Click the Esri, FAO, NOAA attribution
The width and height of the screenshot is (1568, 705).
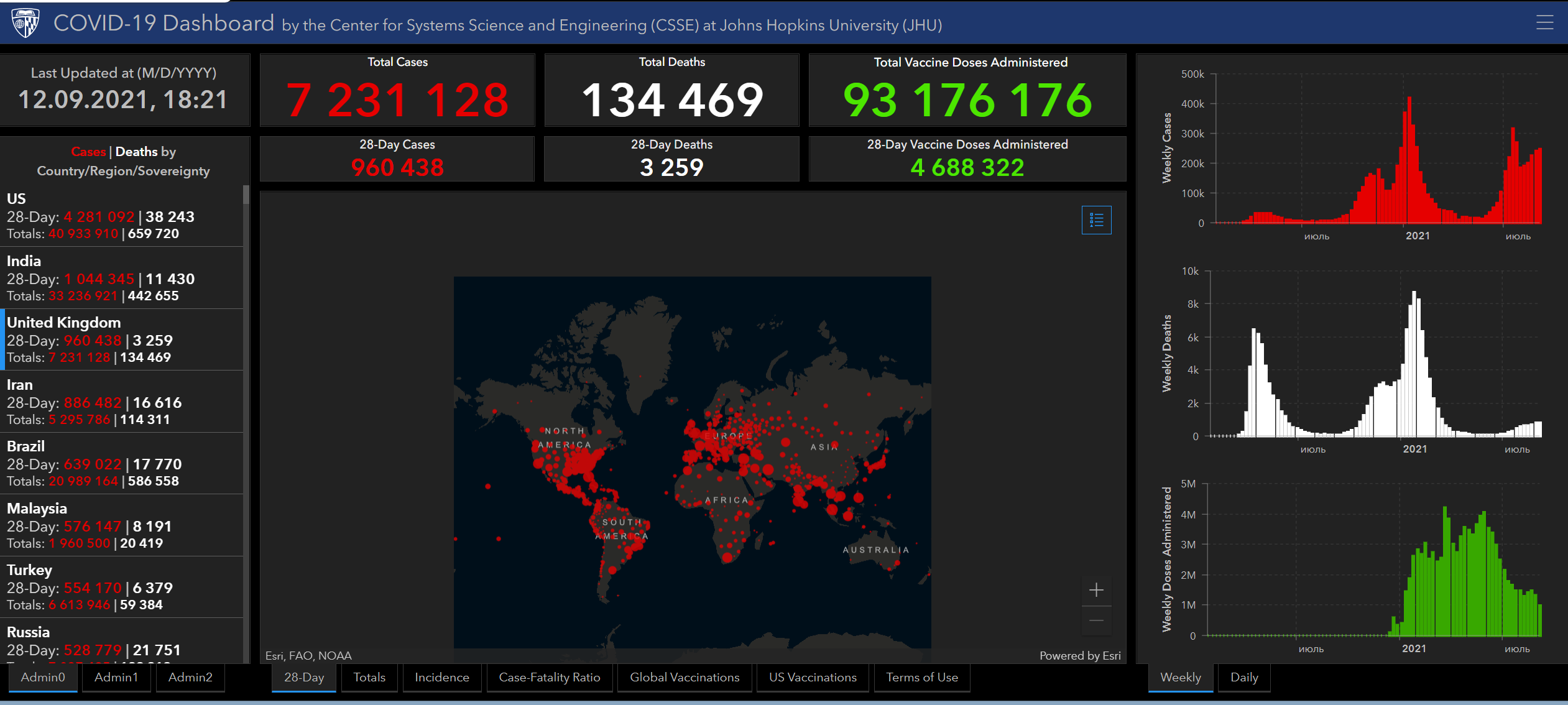tap(308, 655)
